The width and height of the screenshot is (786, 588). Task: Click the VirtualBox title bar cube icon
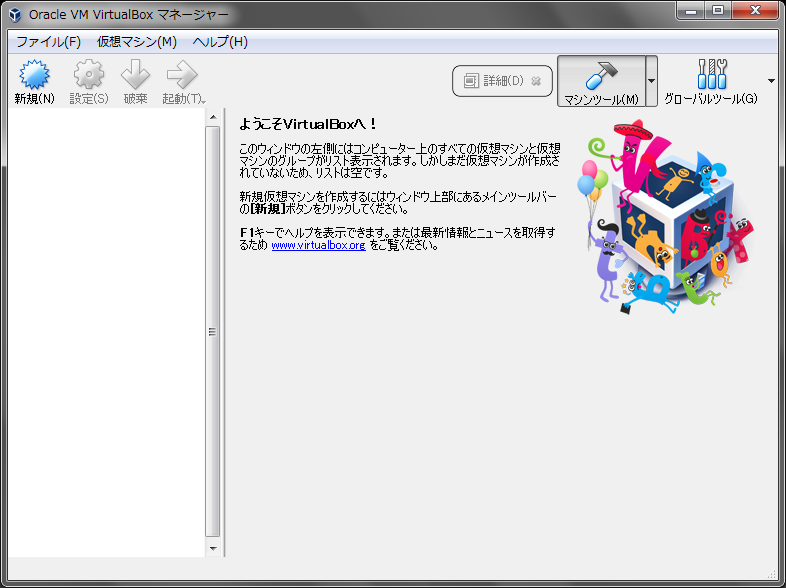15,15
